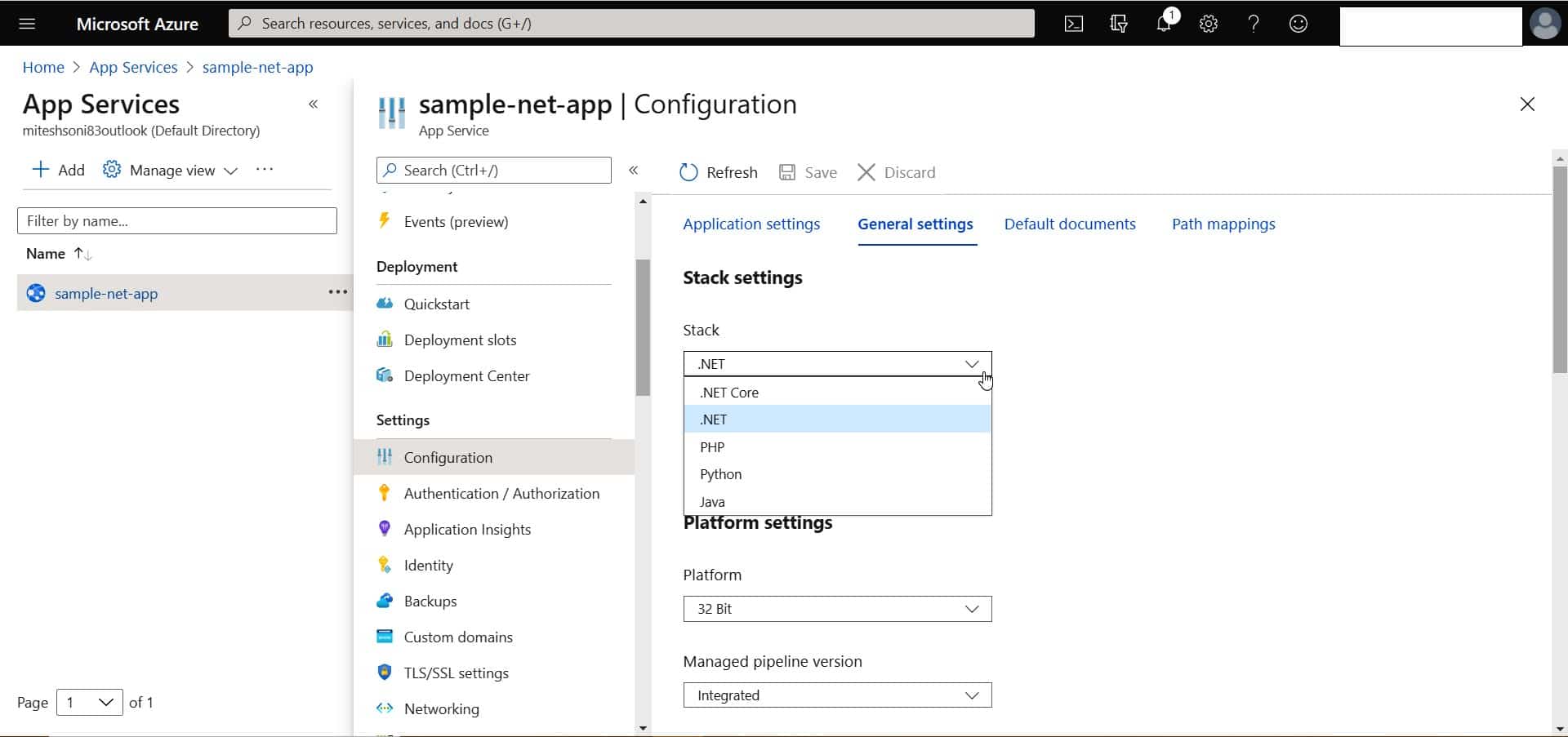Switch to the Application settings tab
Image resolution: width=1568 pixels, height=737 pixels.
click(751, 224)
